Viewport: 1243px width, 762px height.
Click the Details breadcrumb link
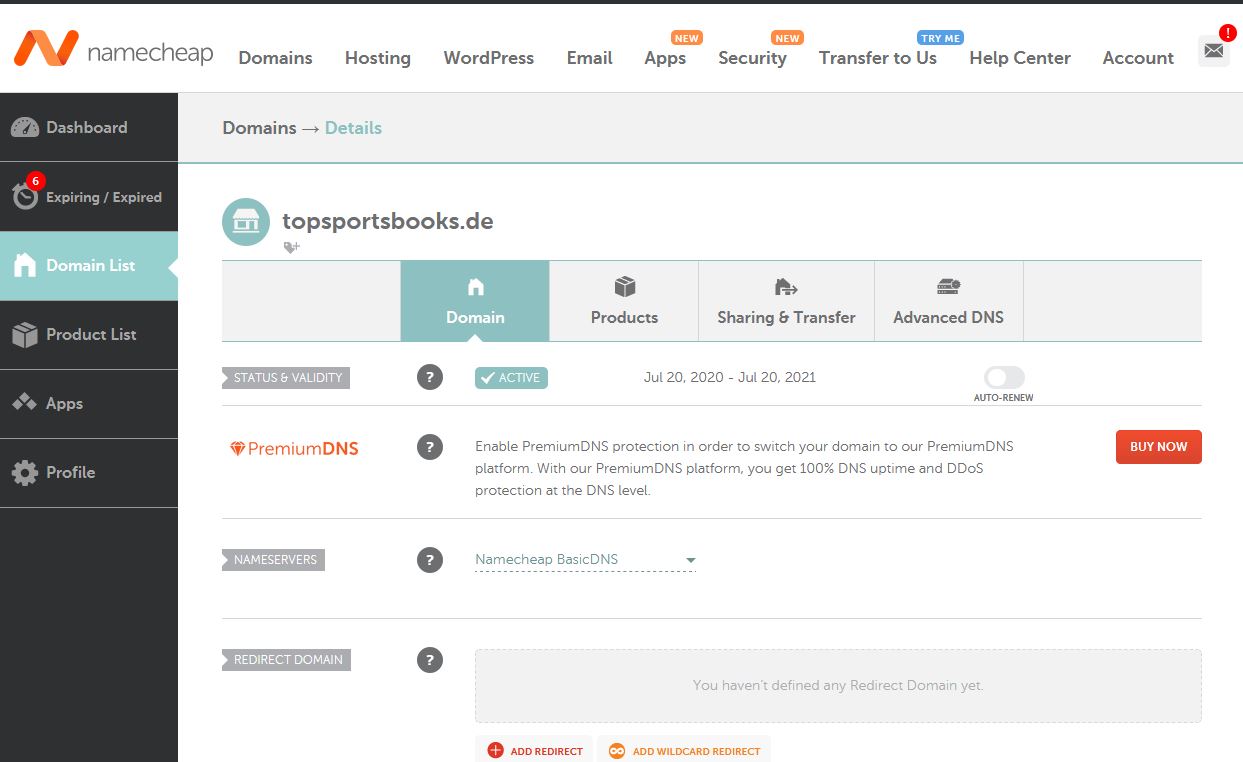coord(353,128)
